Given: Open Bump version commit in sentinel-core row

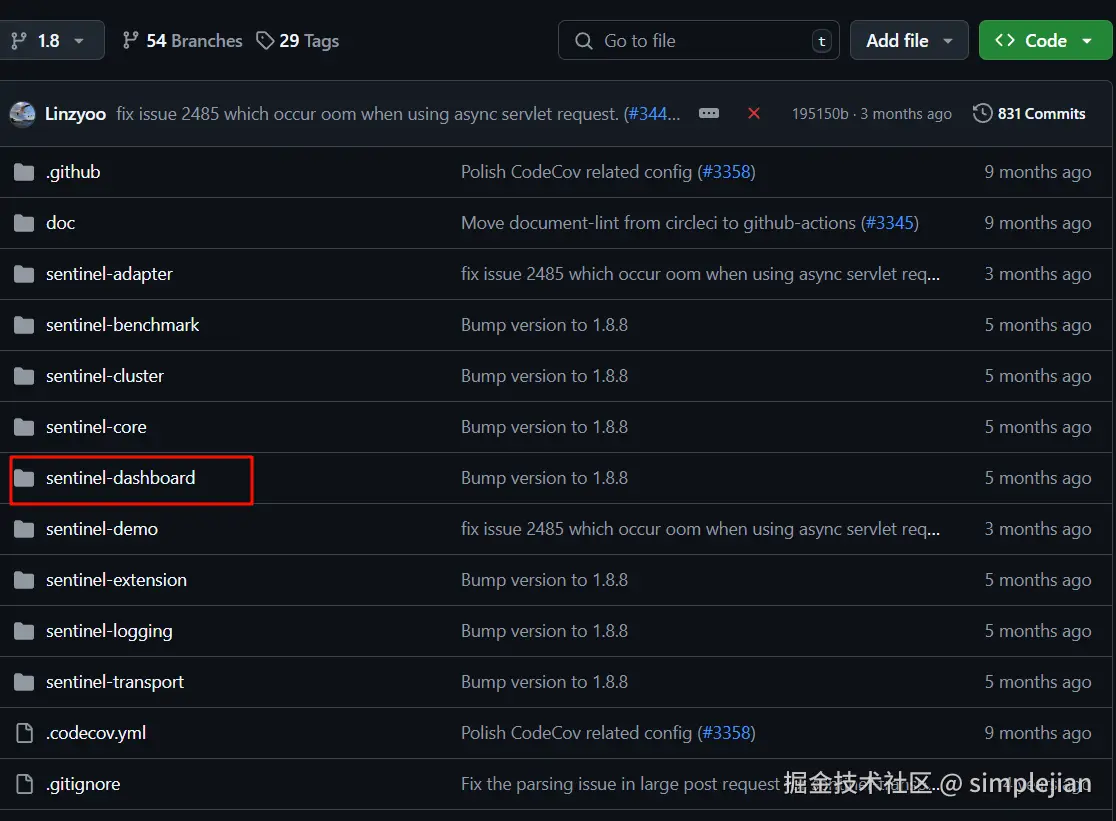Looking at the screenshot, I should tap(544, 427).
